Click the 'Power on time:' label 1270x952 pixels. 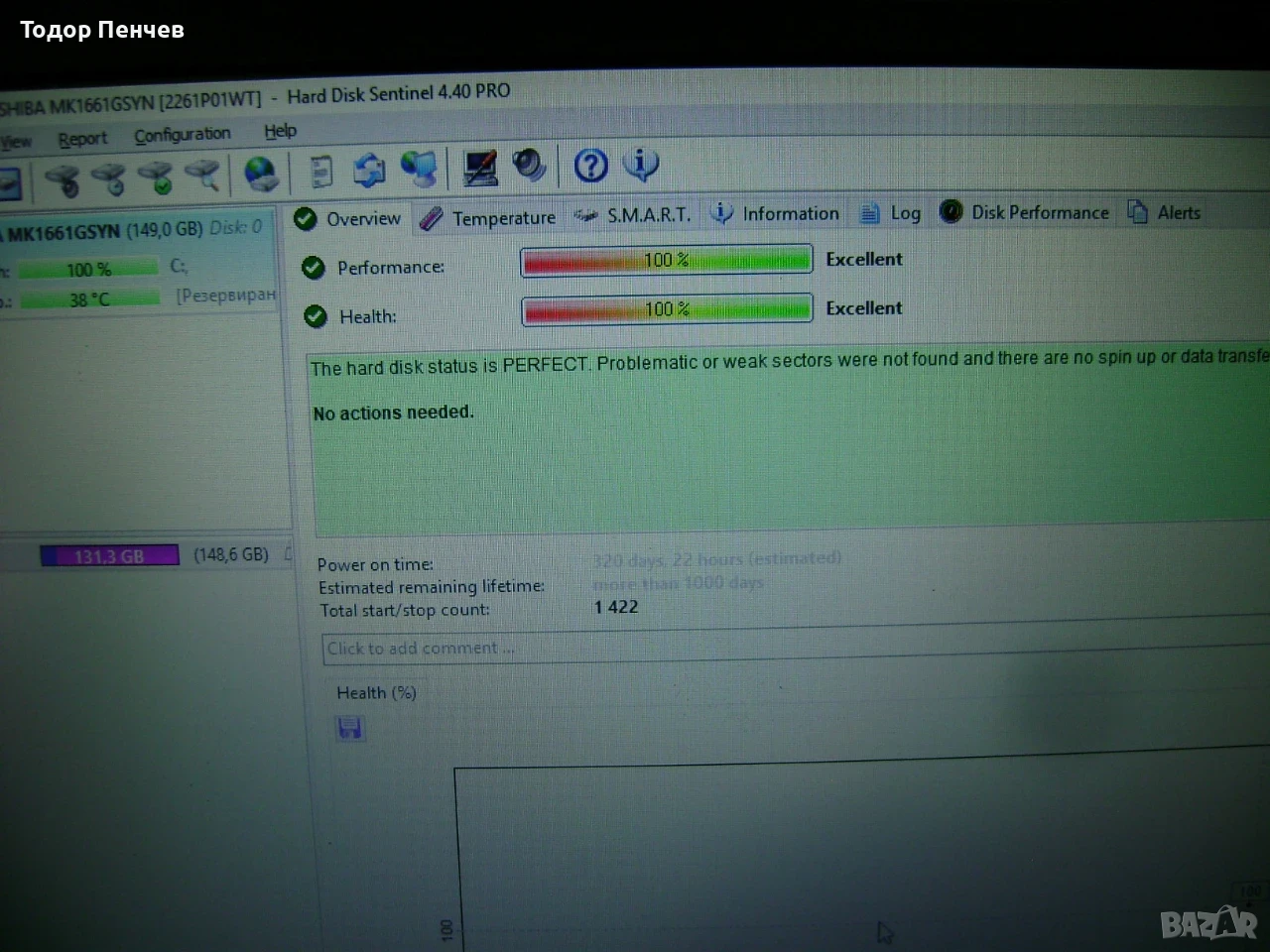[375, 564]
